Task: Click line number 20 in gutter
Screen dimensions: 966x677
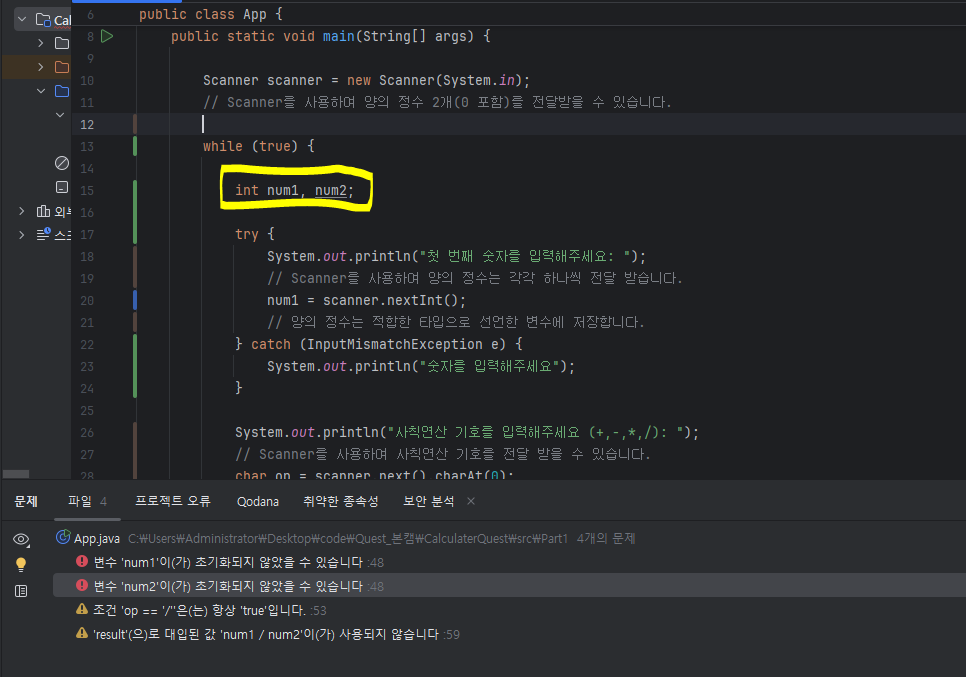Action: (x=87, y=301)
